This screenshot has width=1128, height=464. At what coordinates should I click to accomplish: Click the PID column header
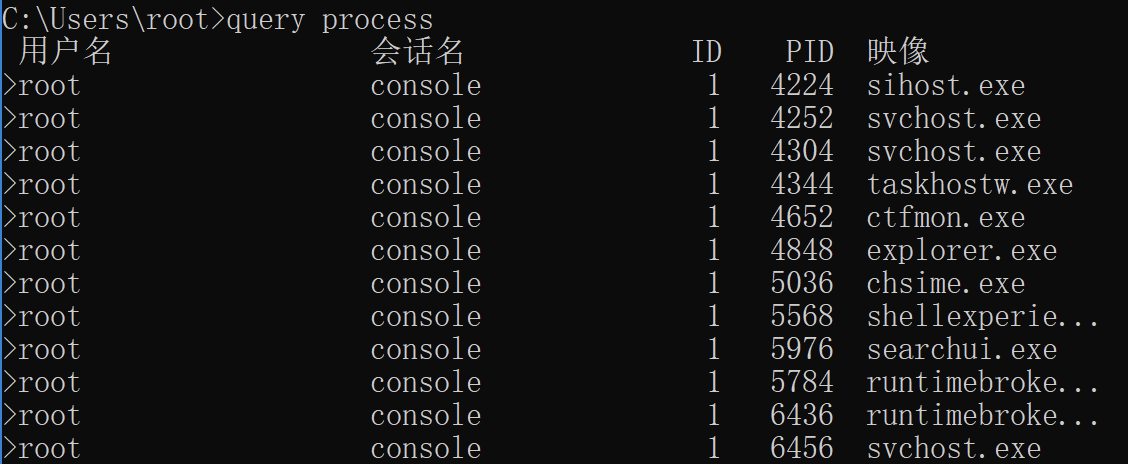[809, 52]
